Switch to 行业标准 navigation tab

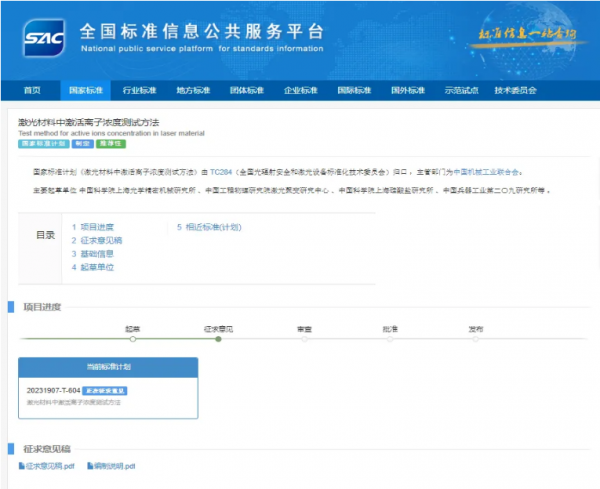coord(139,90)
